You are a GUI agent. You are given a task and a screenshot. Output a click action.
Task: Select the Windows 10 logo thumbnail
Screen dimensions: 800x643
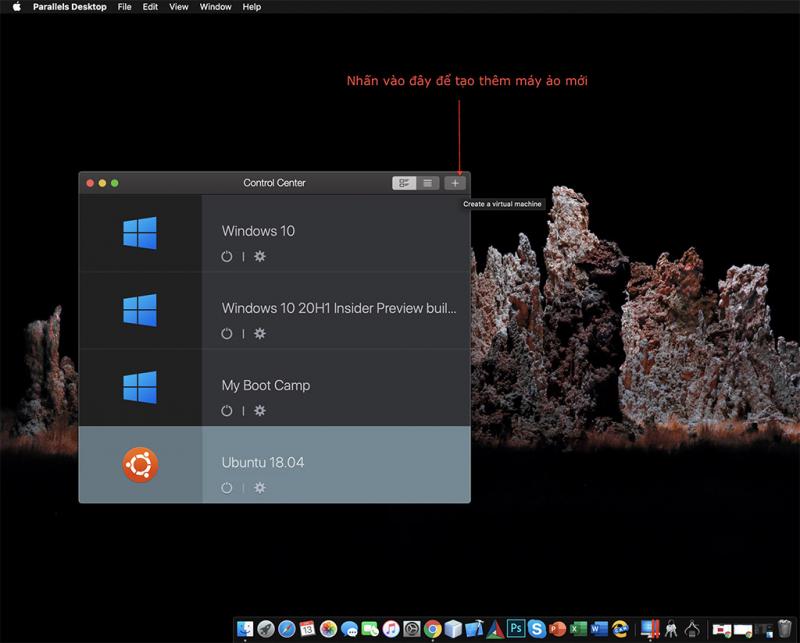click(140, 233)
